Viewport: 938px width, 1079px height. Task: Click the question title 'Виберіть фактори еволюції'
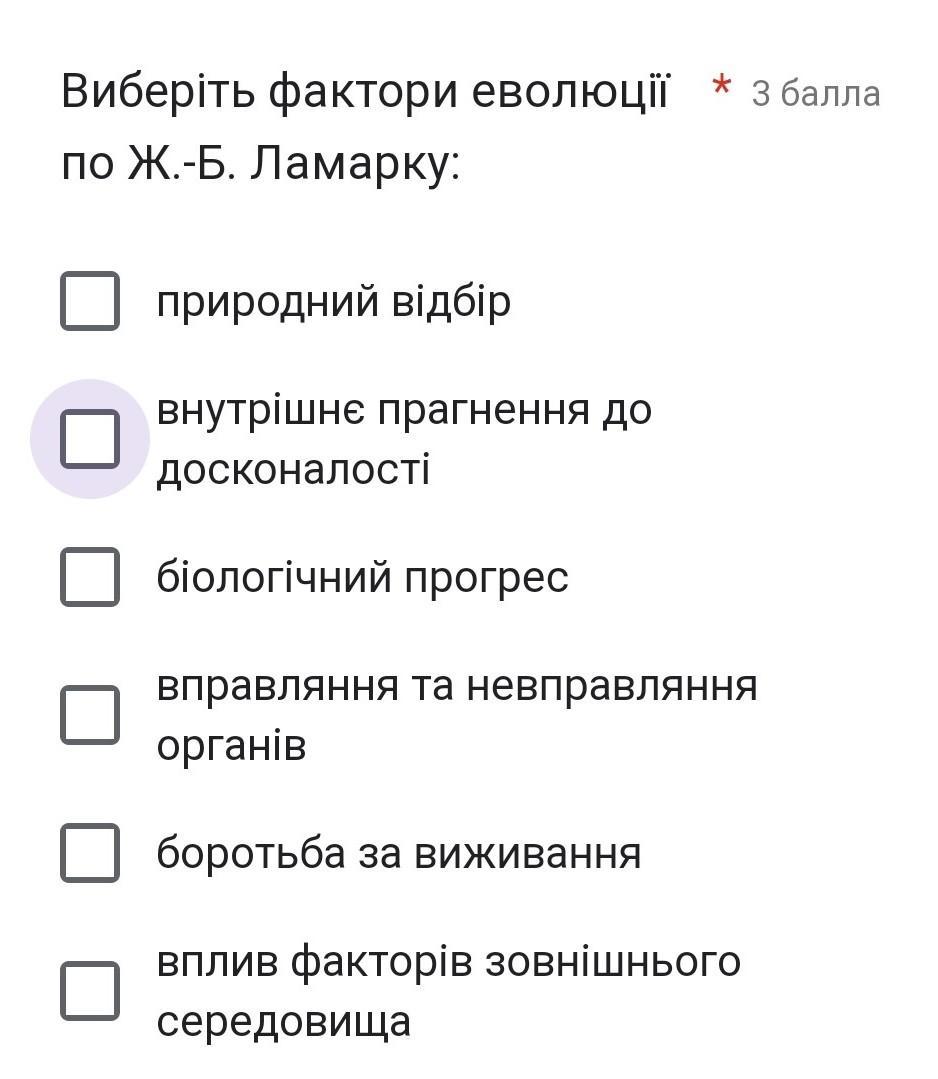coord(365,91)
